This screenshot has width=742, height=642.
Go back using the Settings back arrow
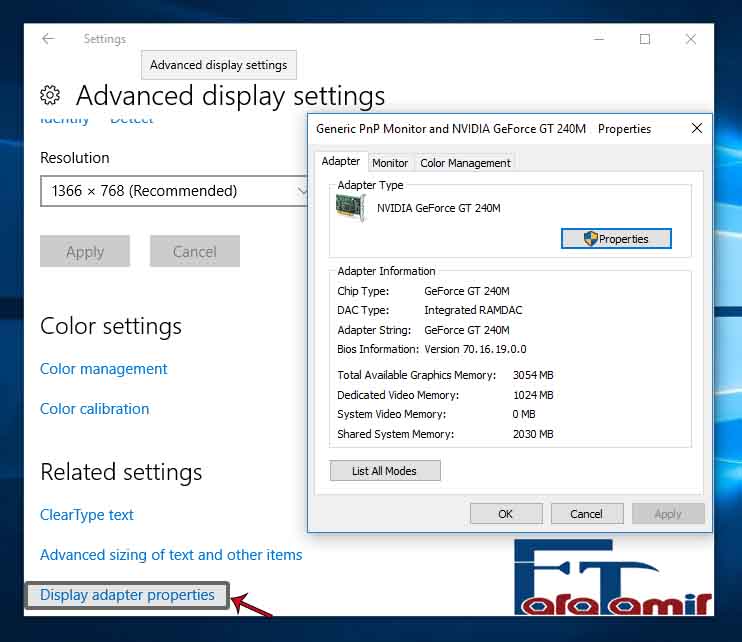(48, 39)
